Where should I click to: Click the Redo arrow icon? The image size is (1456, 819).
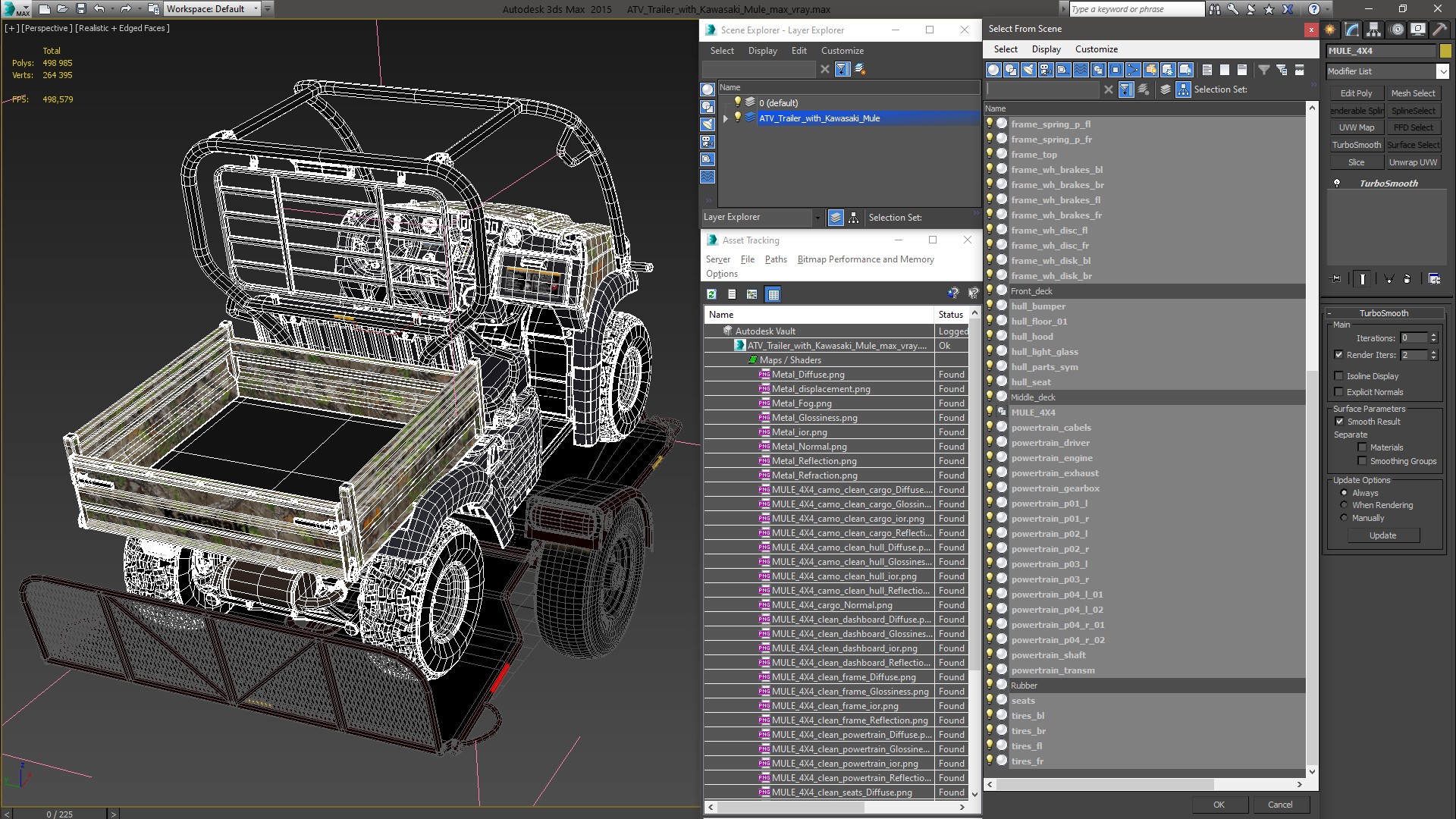[x=126, y=9]
